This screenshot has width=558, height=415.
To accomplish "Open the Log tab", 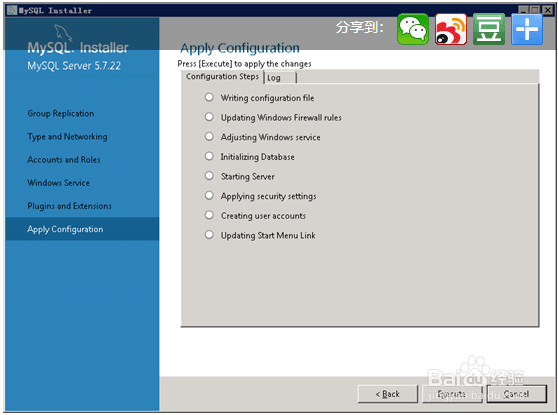I will coord(280,78).
